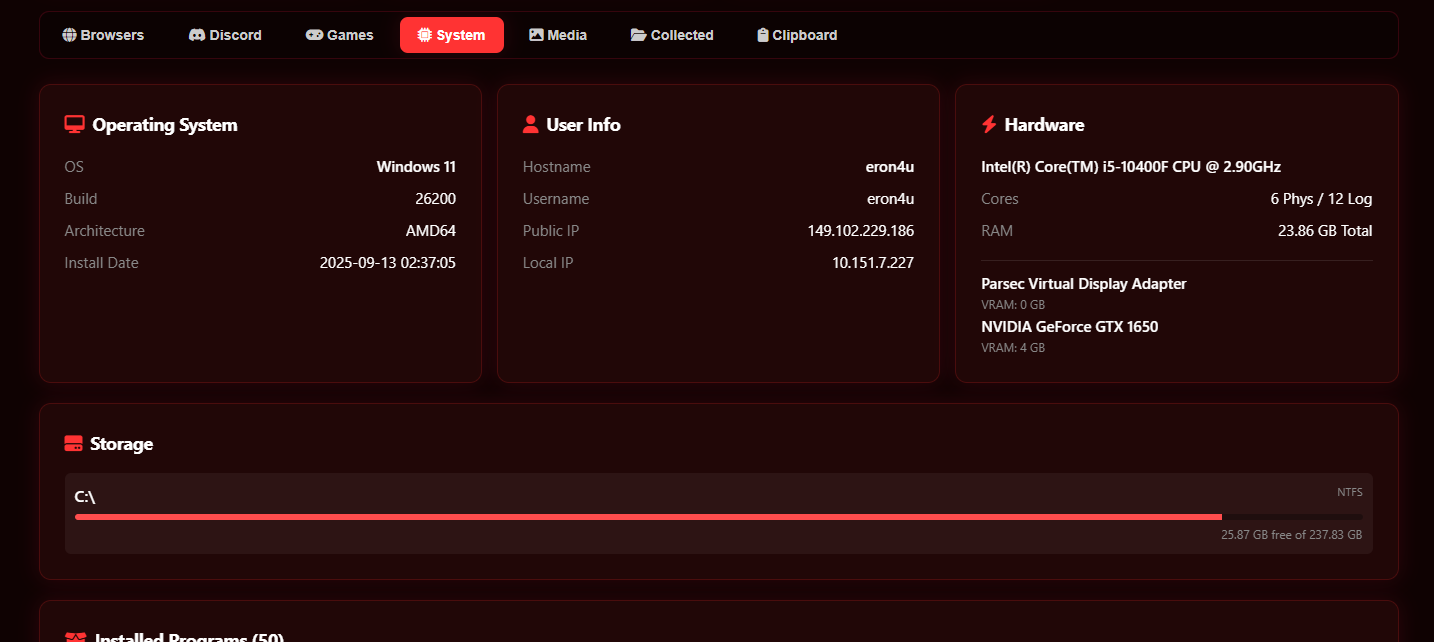Click the C:\ drive usage bar

pos(718,517)
